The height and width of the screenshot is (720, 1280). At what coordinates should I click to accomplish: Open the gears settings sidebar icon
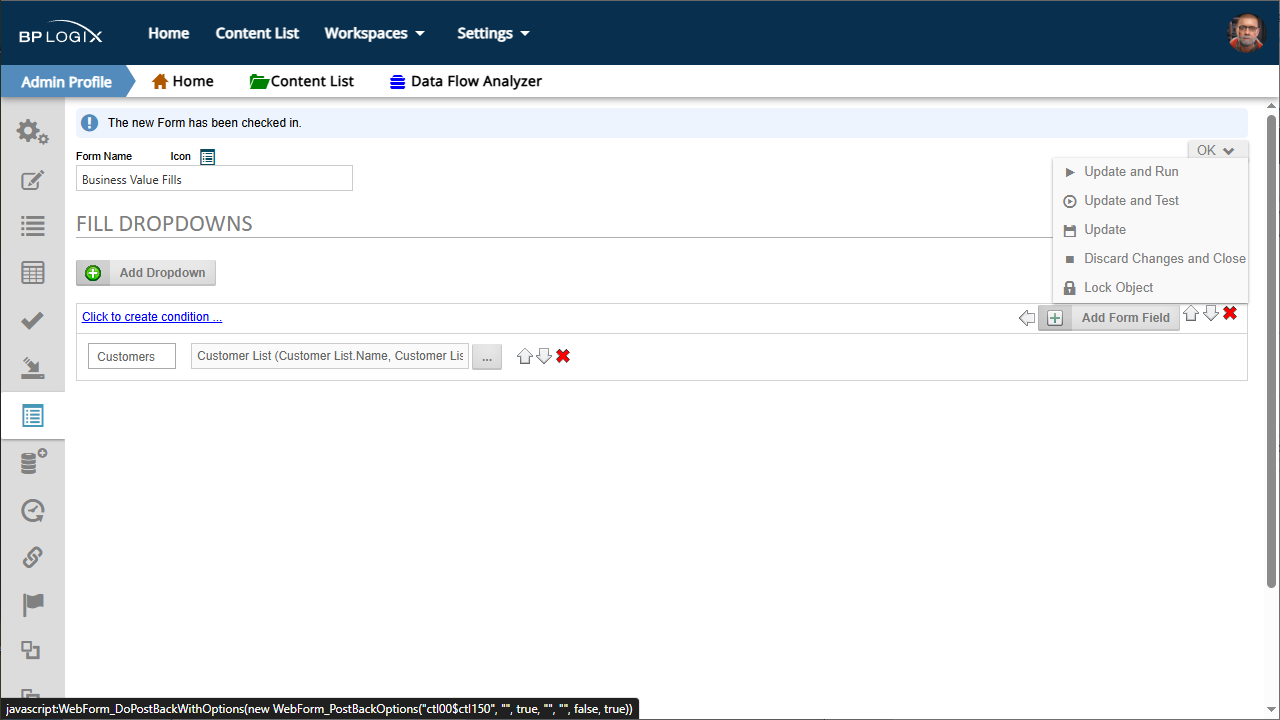coord(32,132)
